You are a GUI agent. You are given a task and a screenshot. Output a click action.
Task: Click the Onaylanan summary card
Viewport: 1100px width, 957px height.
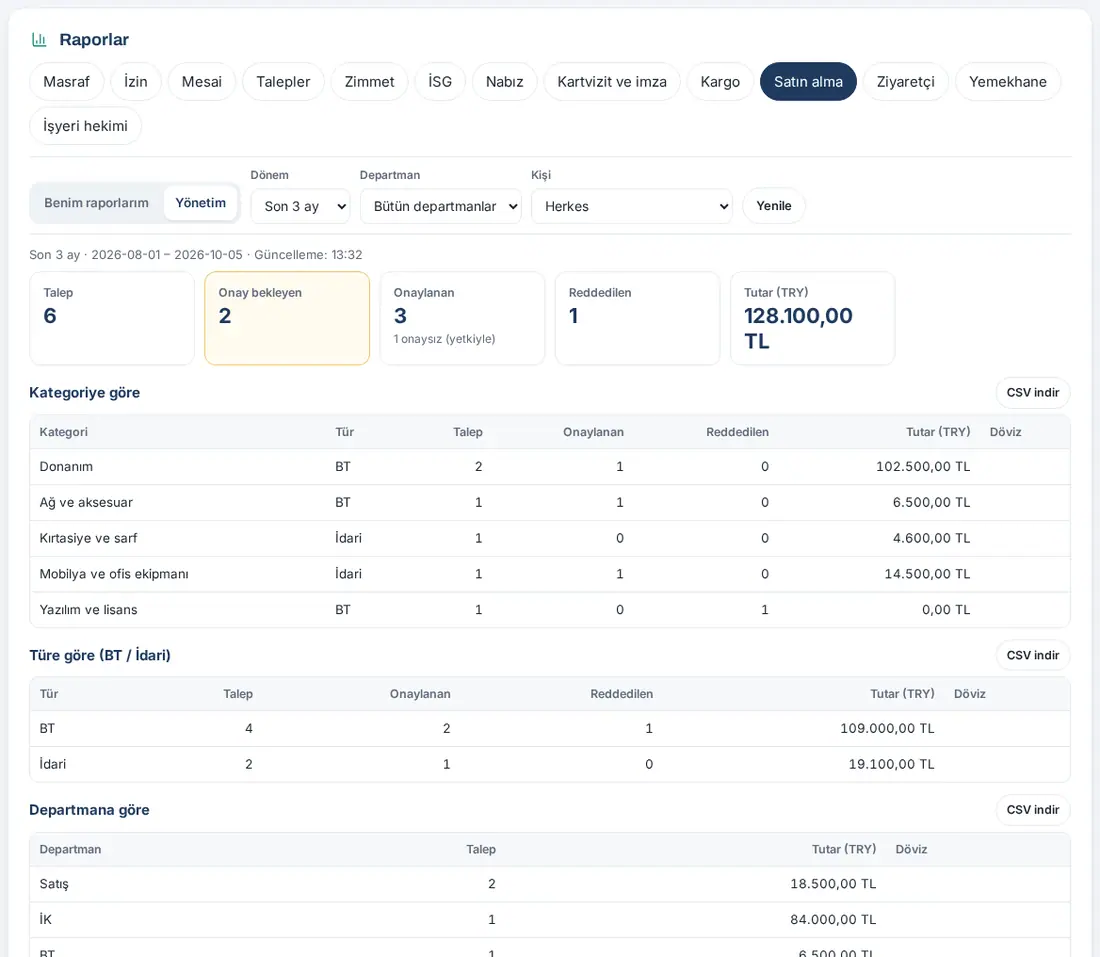(x=462, y=318)
